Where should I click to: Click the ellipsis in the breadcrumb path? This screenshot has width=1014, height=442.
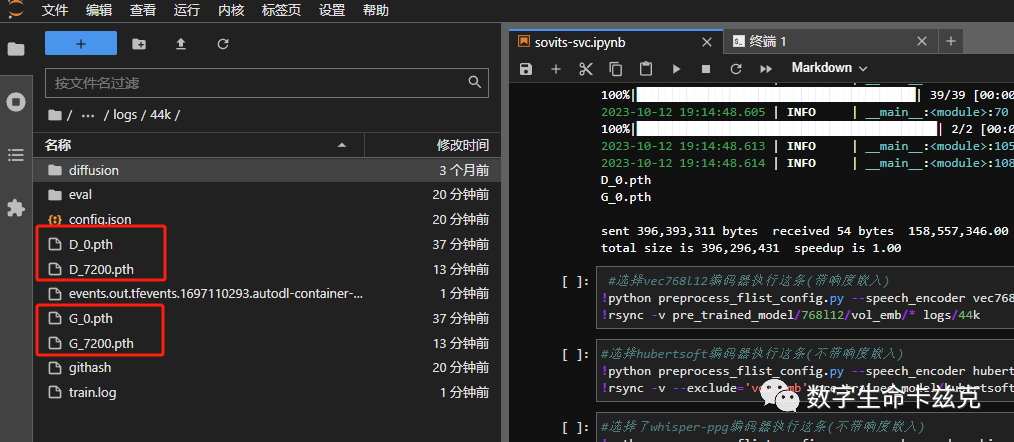coord(88,115)
